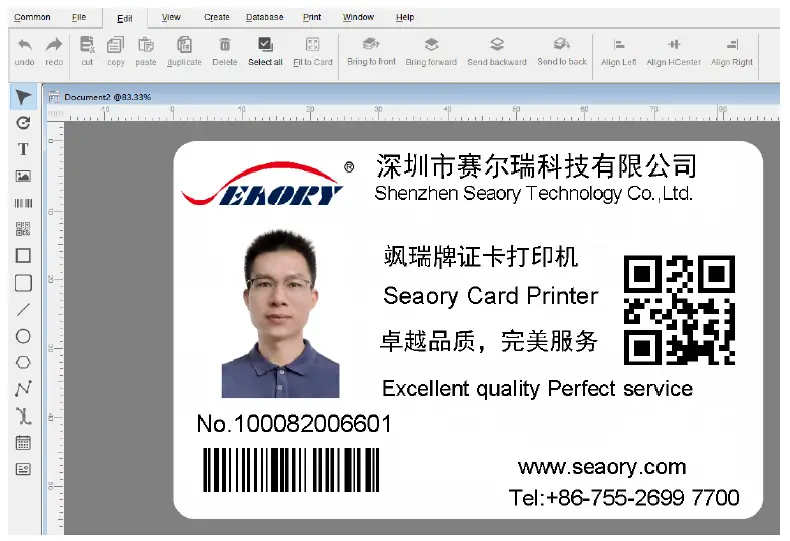Click the Bring forward icon

pos(431,44)
